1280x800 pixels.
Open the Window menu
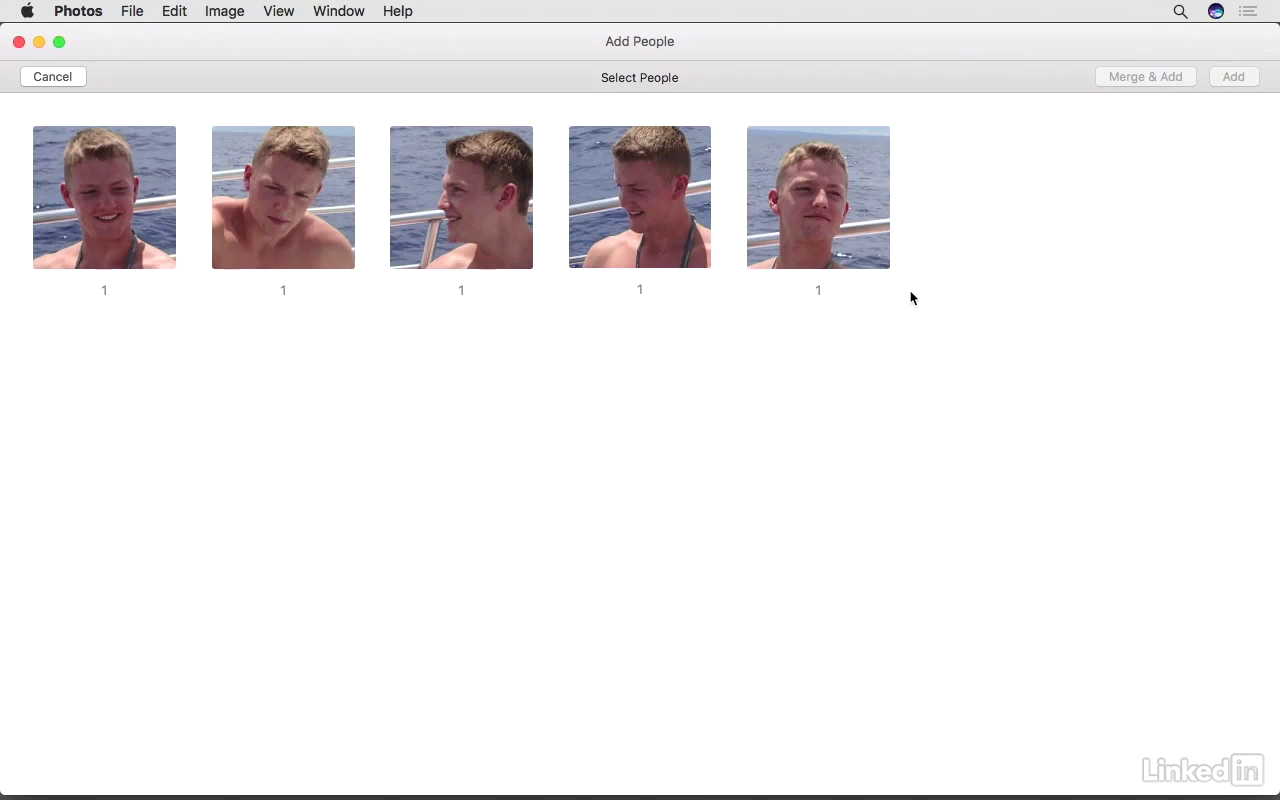338,11
